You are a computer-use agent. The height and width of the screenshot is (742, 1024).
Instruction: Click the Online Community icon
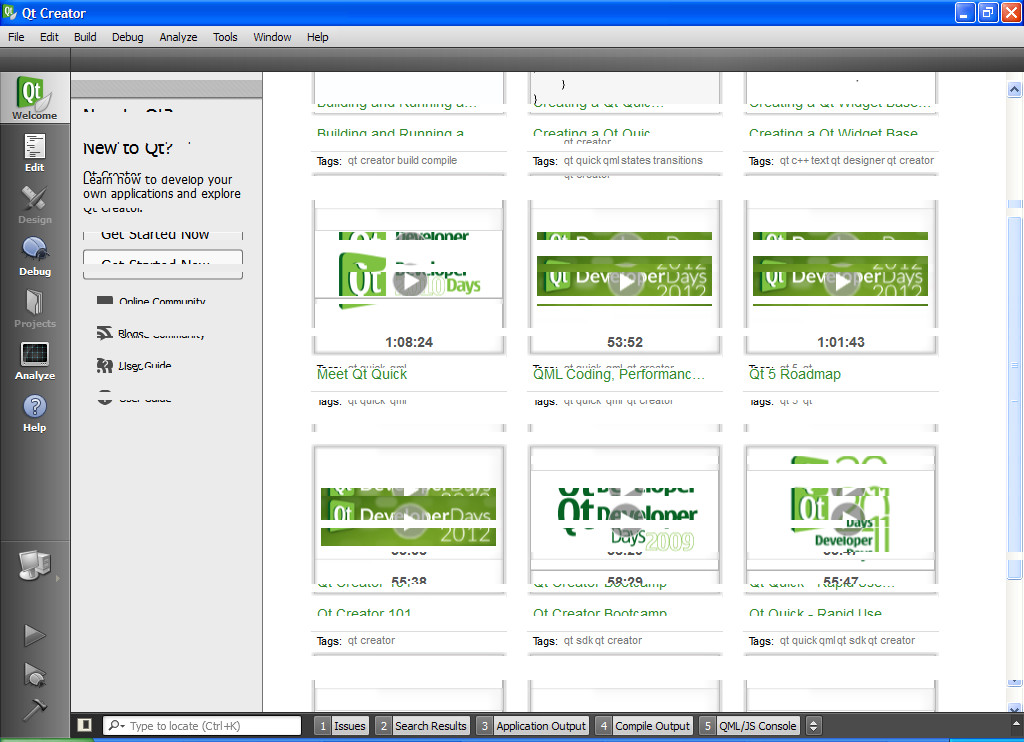(104, 300)
